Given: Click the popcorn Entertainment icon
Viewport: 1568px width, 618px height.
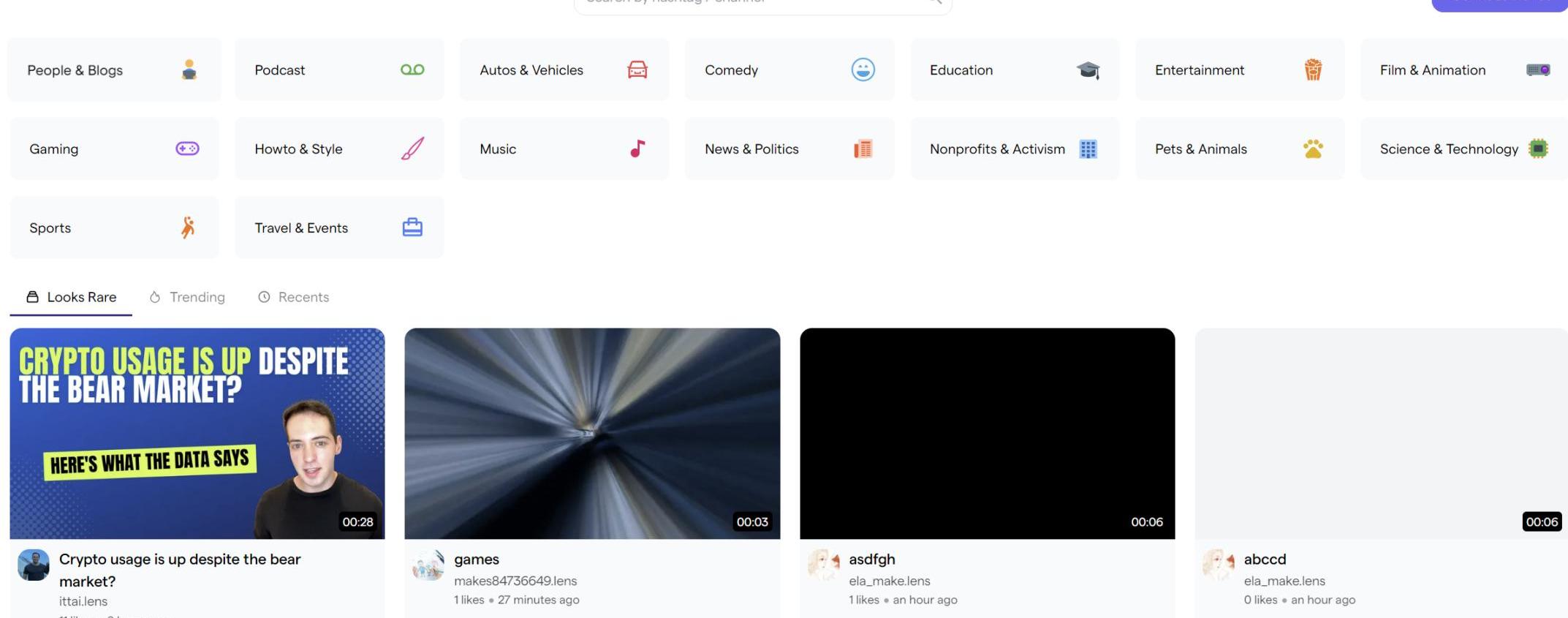Looking at the screenshot, I should pyautogui.click(x=1313, y=69).
